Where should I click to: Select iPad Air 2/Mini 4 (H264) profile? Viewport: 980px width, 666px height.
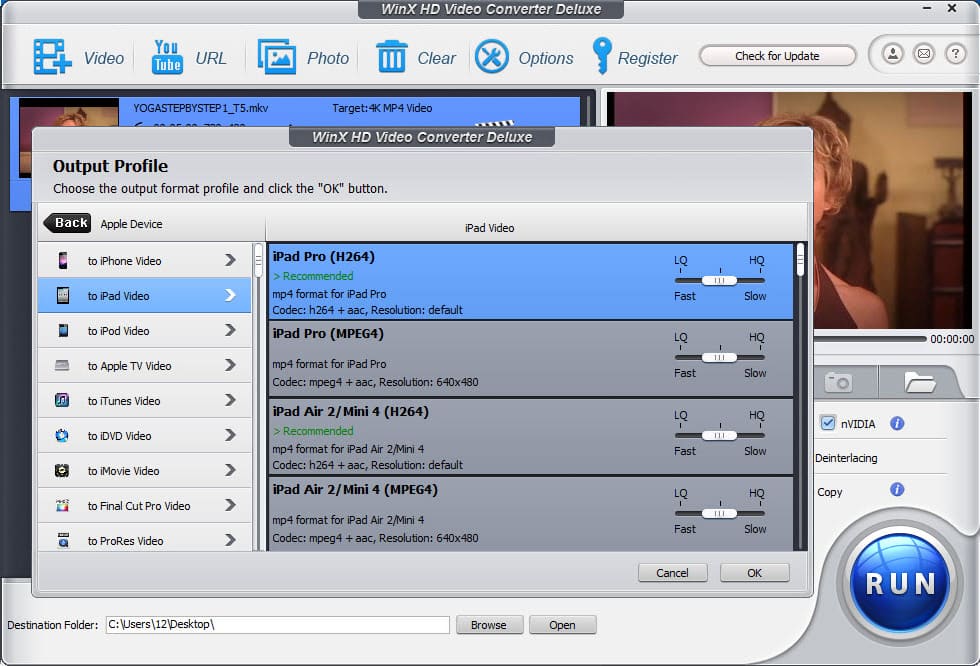(x=531, y=437)
